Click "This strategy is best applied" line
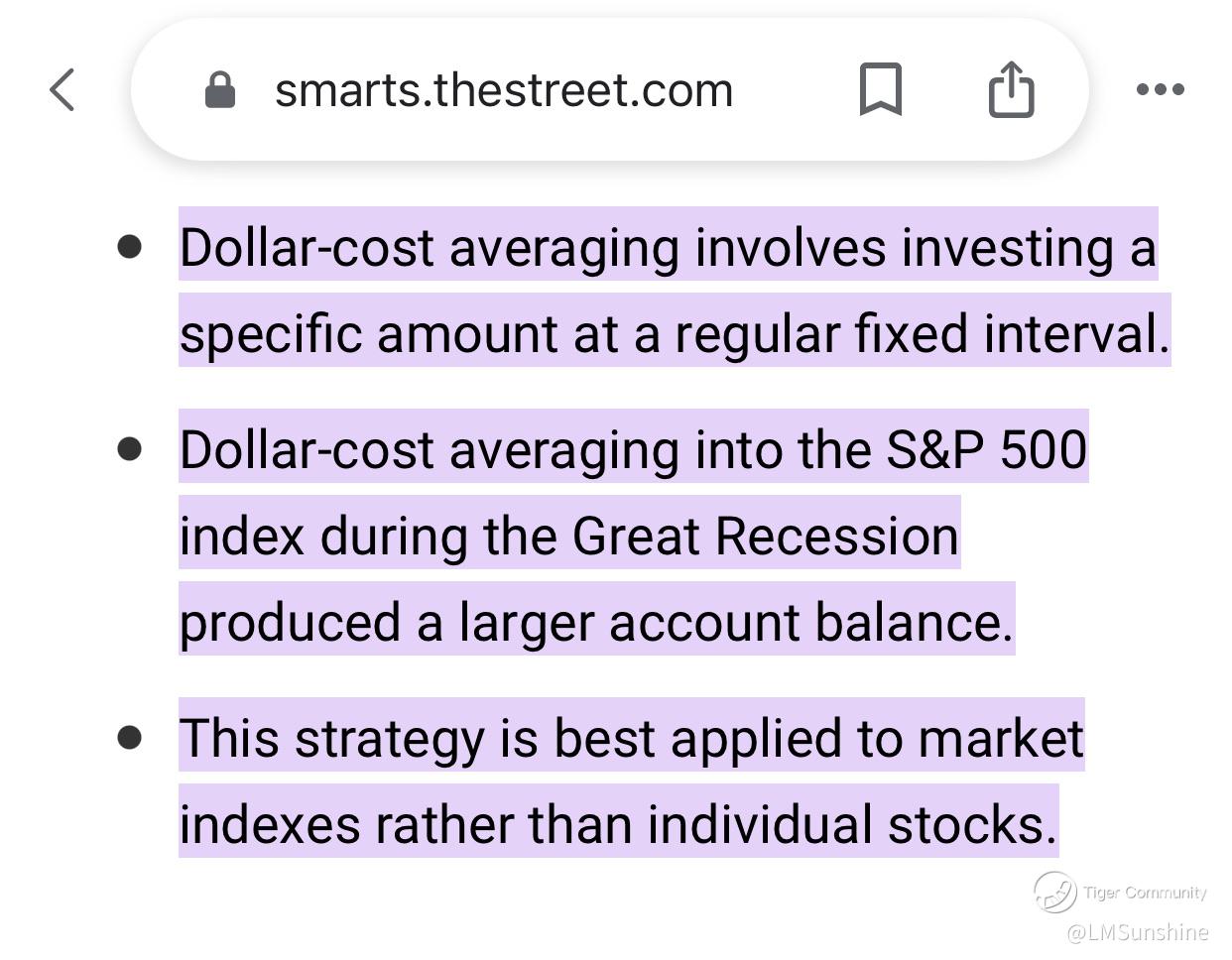Viewport: 1232px width, 960px height. (631, 737)
